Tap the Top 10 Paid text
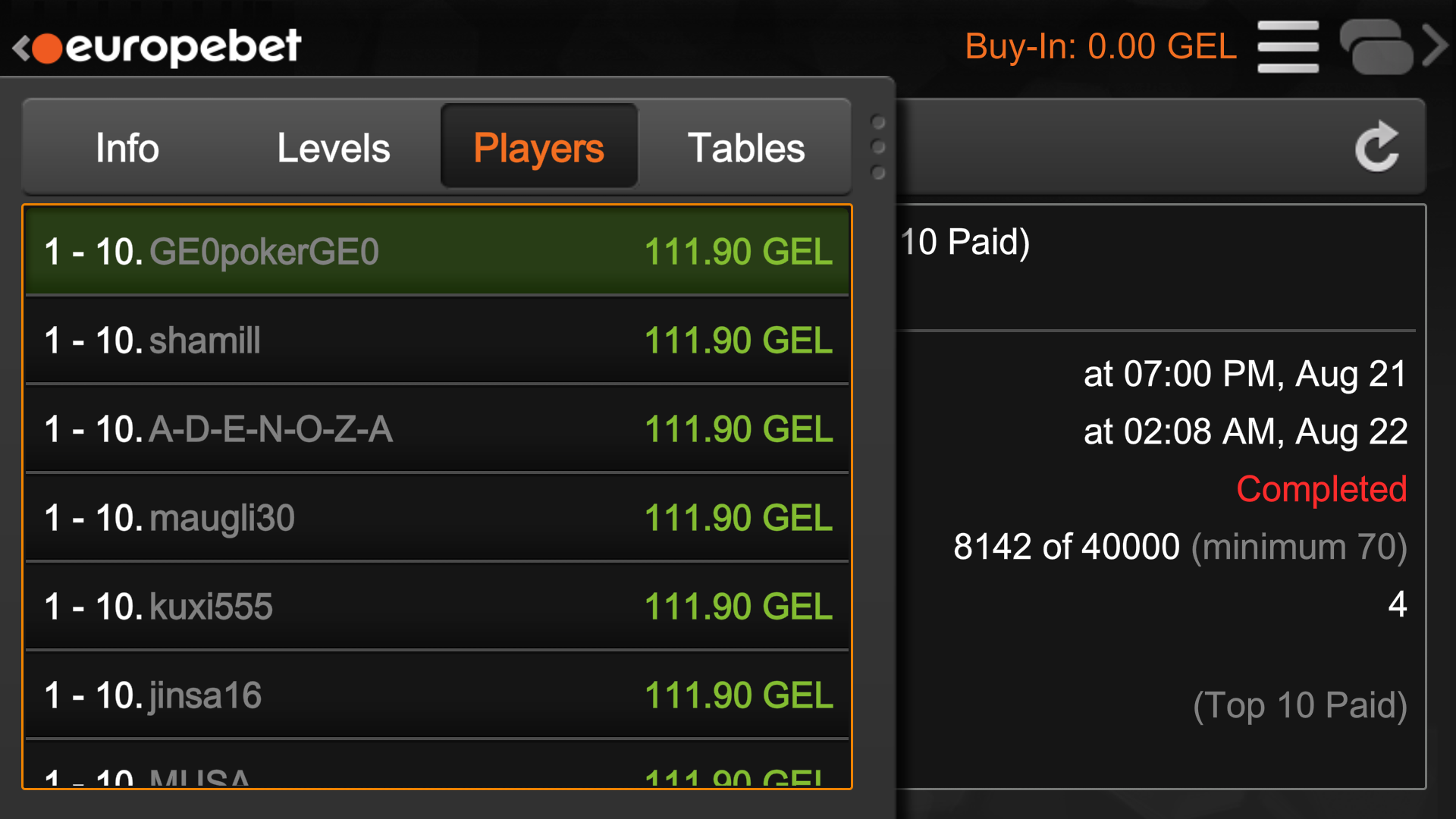The width and height of the screenshot is (1456, 819). click(x=1300, y=705)
